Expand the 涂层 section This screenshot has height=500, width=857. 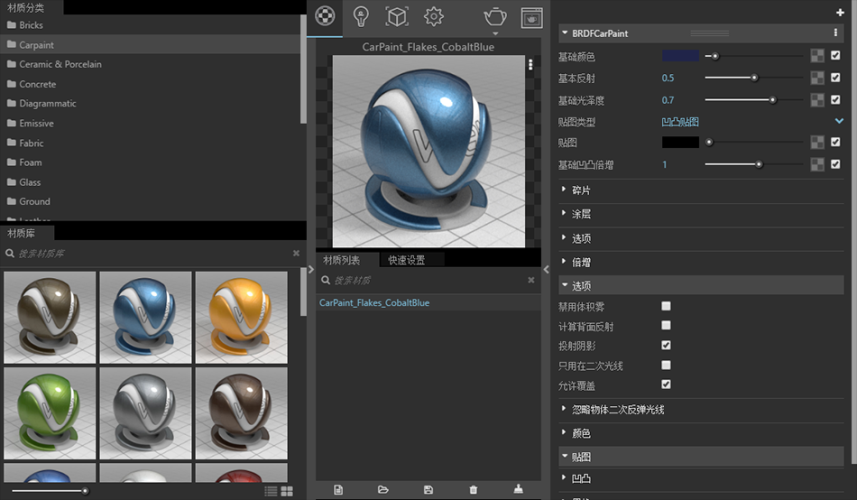coord(563,213)
